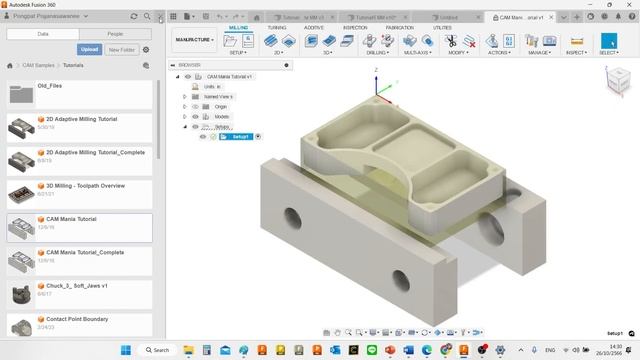Click the ViewCube in the viewport
Viewport: 640px width, 360px height.
tap(618, 81)
